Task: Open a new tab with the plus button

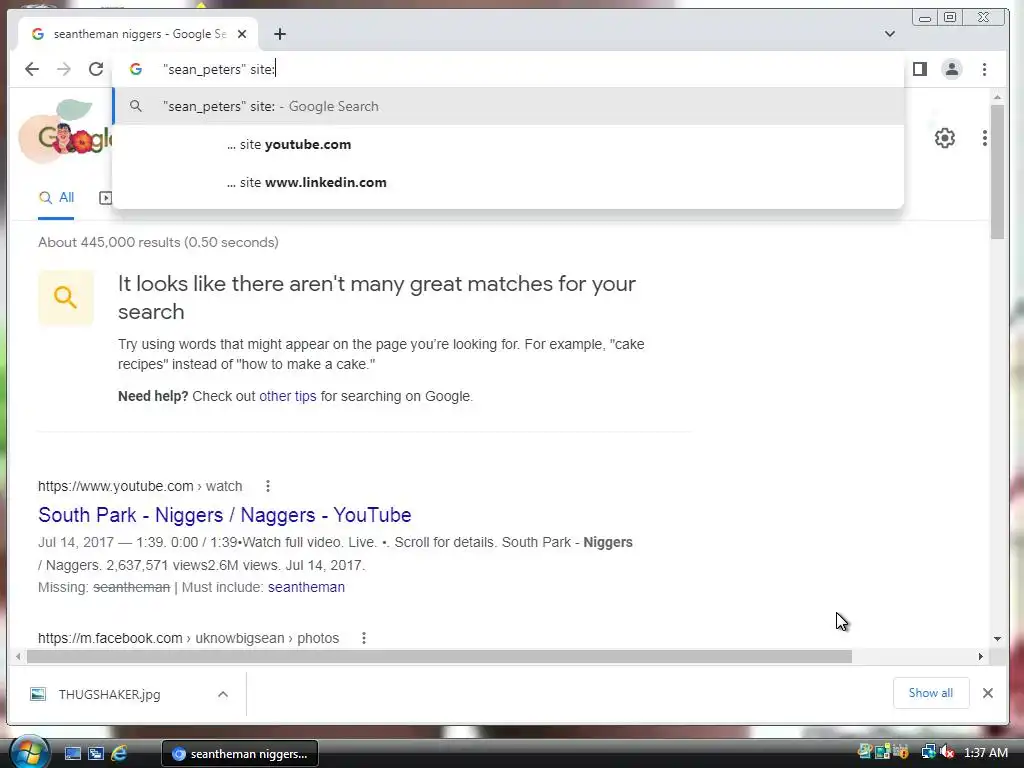Action: coord(280,34)
